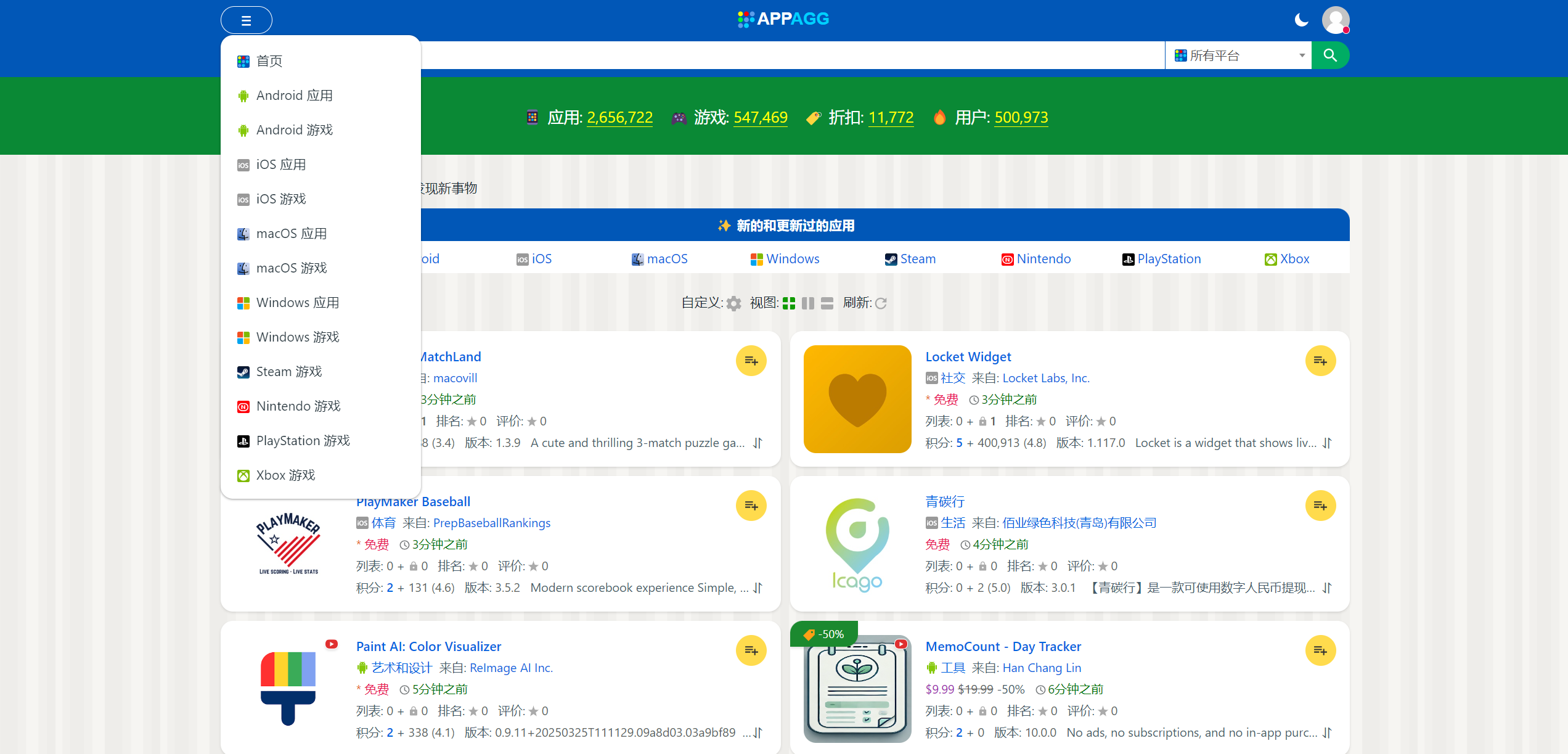
Task: Switch to two-column view layout
Action: [808, 303]
